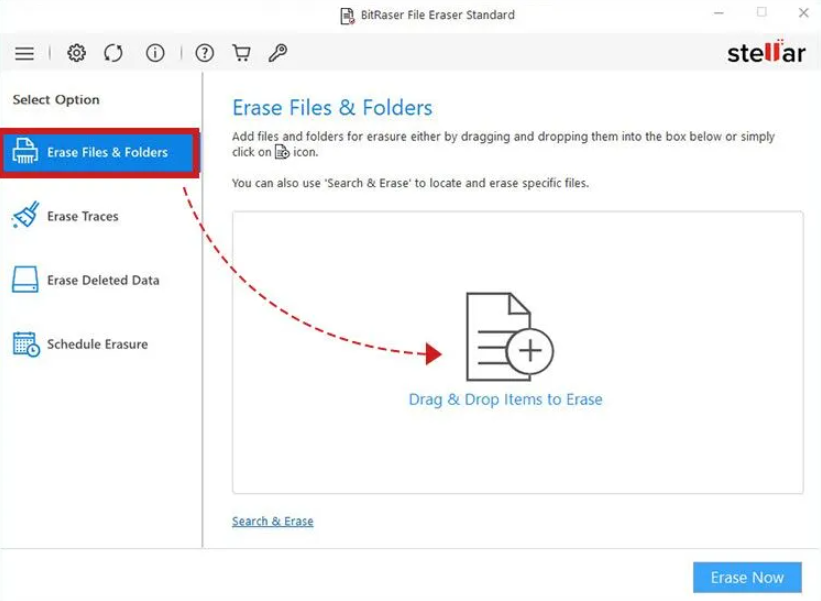The height and width of the screenshot is (601, 821).
Task: Click the Stellar logo
Action: pos(767,52)
